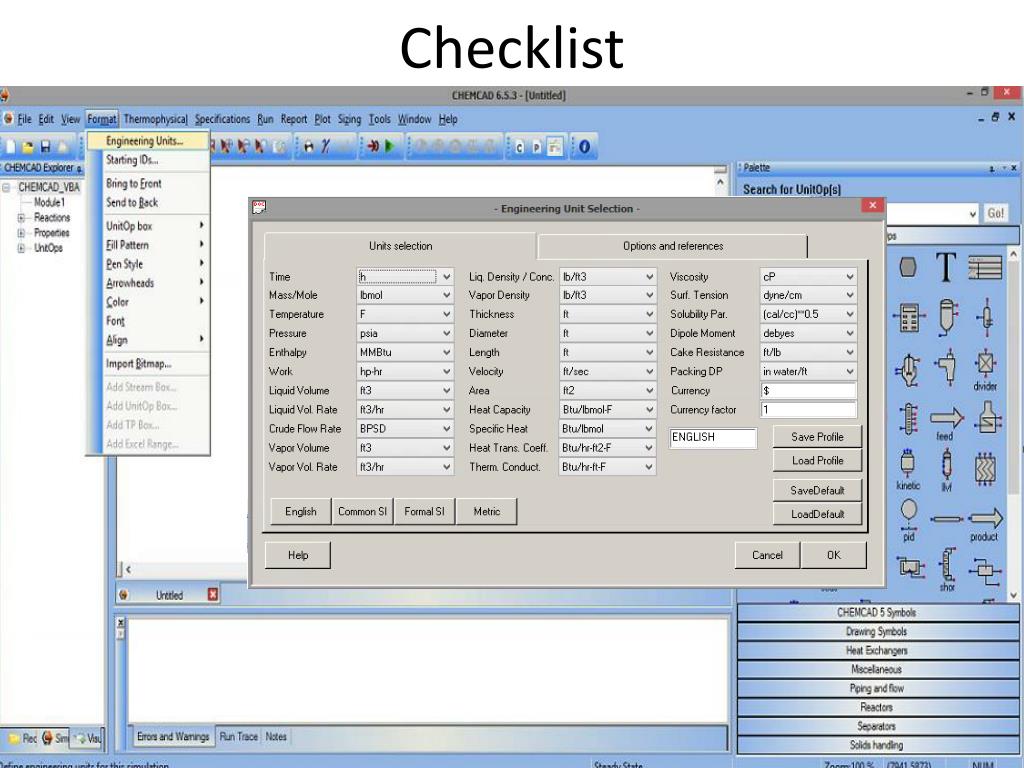This screenshot has height=768, width=1024.
Task: Switch to the Run Trace tab
Action: (238, 737)
